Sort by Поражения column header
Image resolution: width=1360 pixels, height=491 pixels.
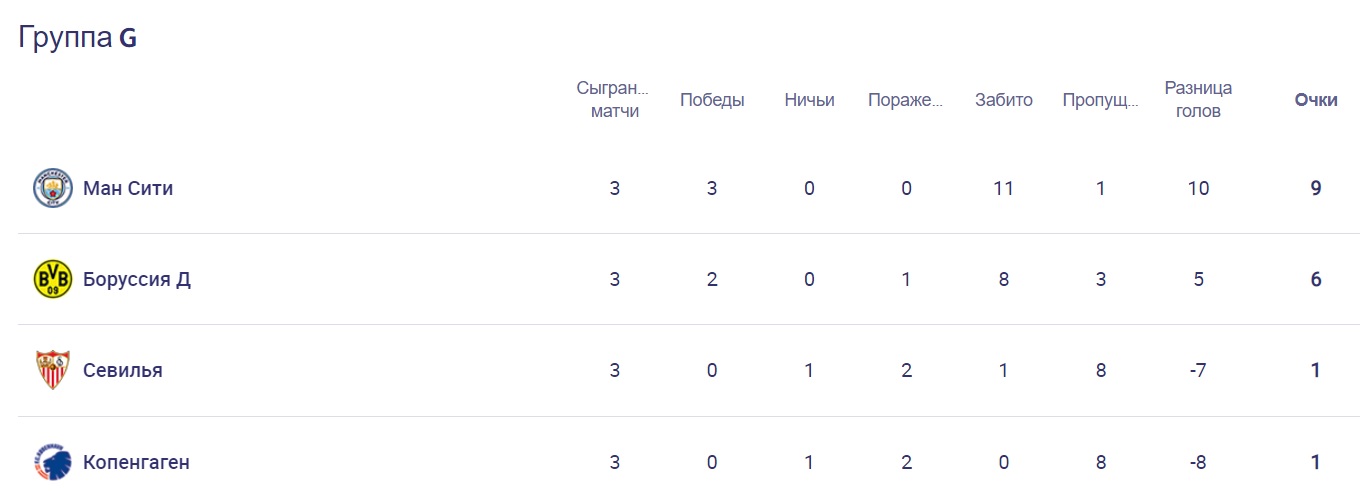click(x=906, y=100)
